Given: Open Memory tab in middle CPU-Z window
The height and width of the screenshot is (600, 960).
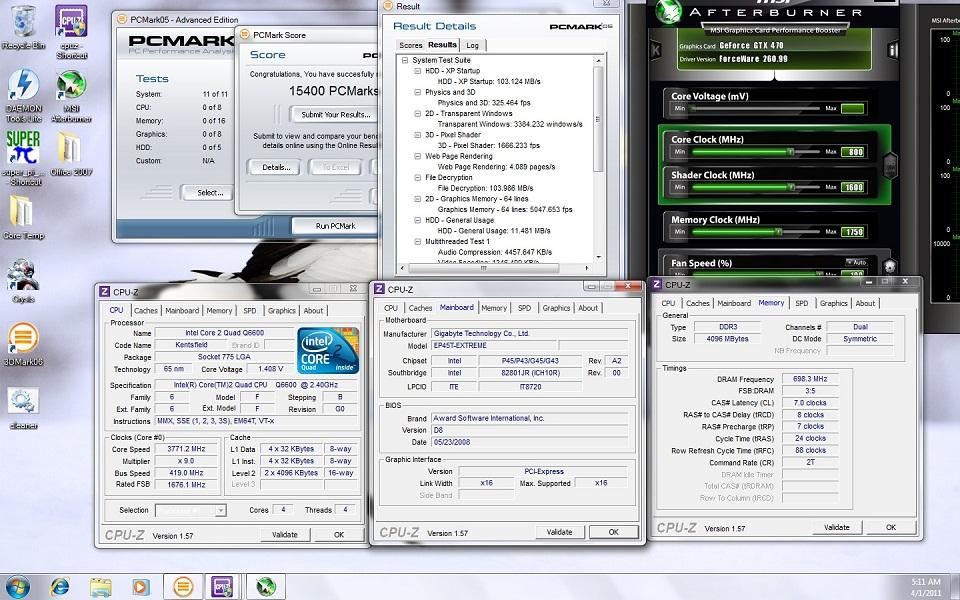Looking at the screenshot, I should click(x=493, y=308).
